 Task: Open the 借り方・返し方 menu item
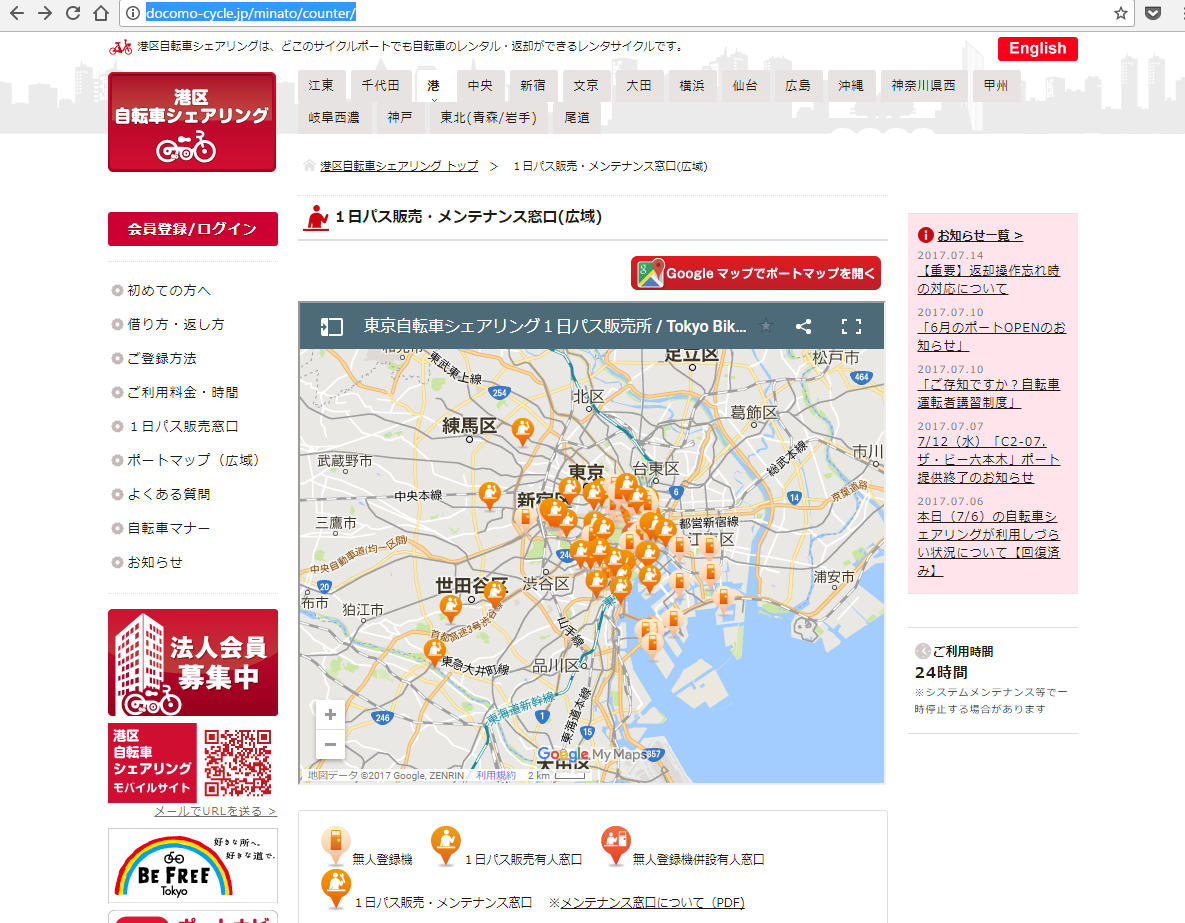[x=175, y=324]
